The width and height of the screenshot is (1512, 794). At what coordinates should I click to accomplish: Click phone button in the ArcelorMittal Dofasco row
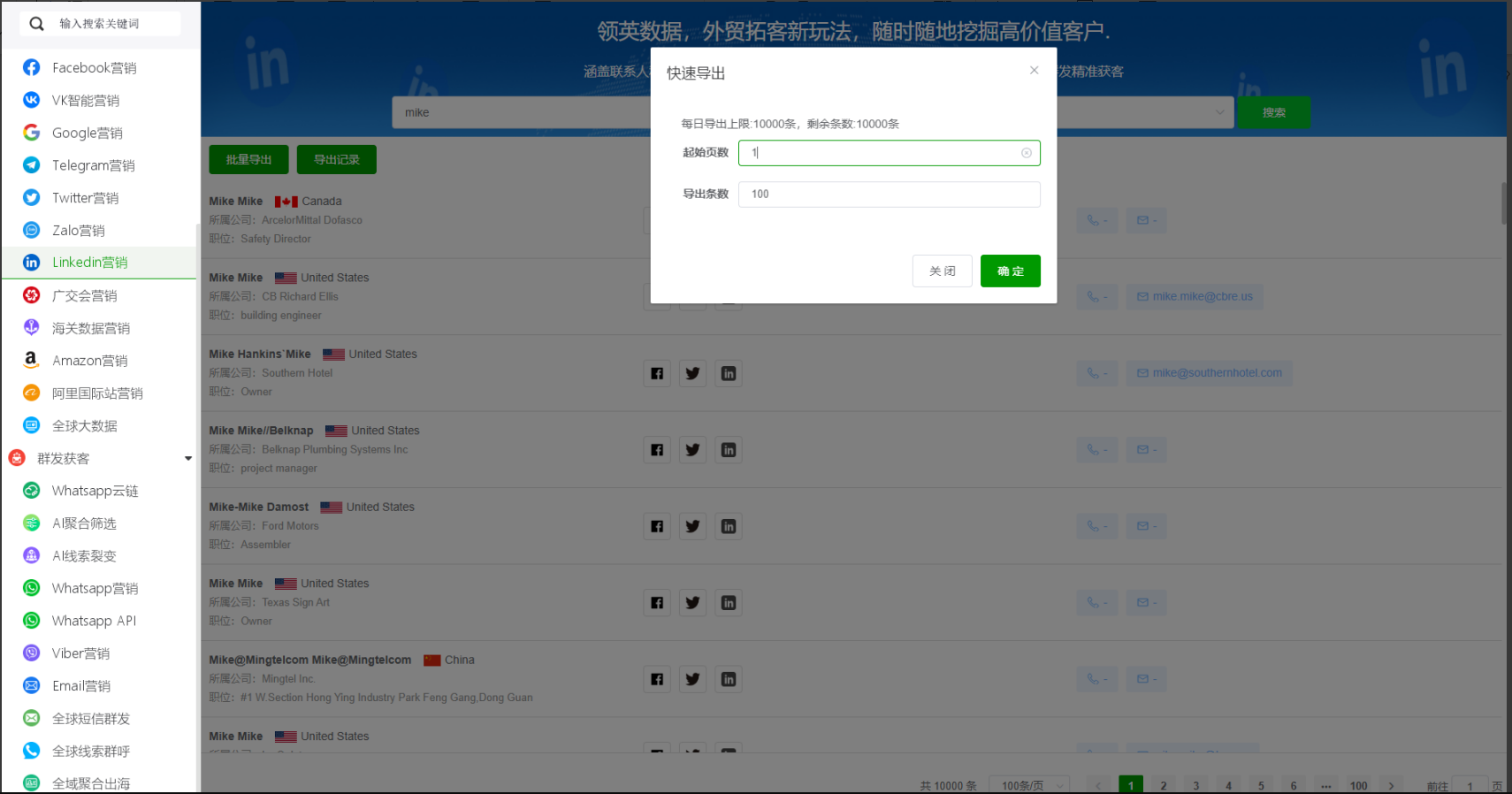[x=1097, y=220]
